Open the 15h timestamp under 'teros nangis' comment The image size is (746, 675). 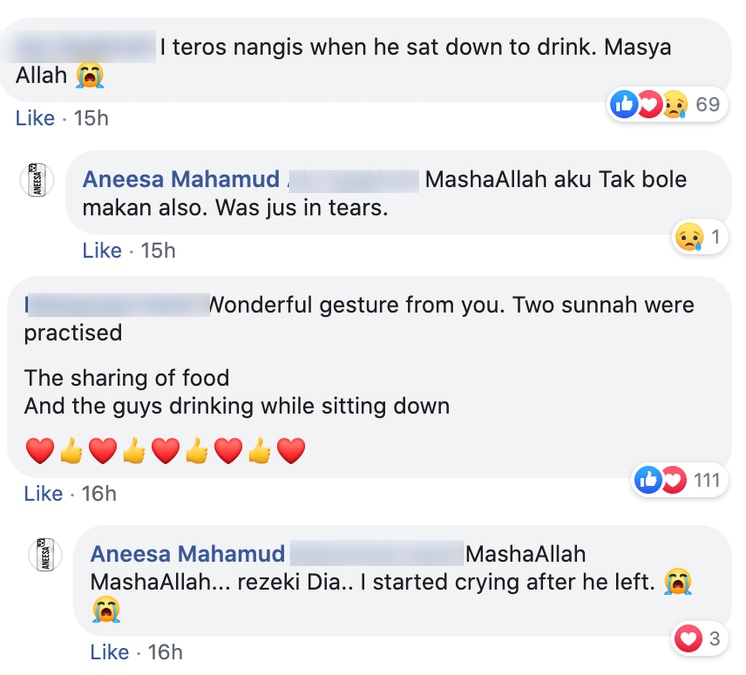[91, 118]
